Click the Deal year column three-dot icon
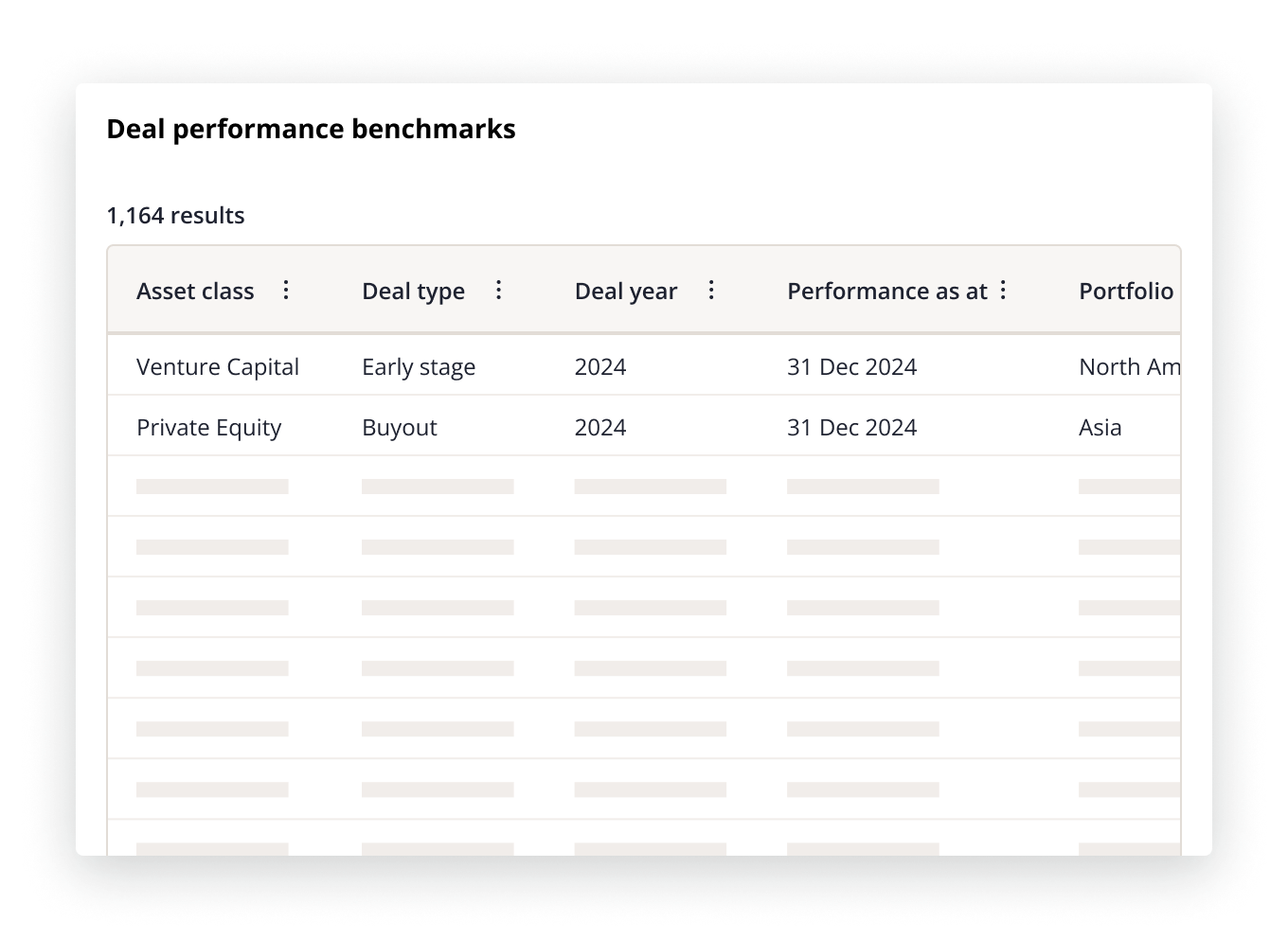Image resolution: width=1288 pixels, height=939 pixels. (711, 291)
